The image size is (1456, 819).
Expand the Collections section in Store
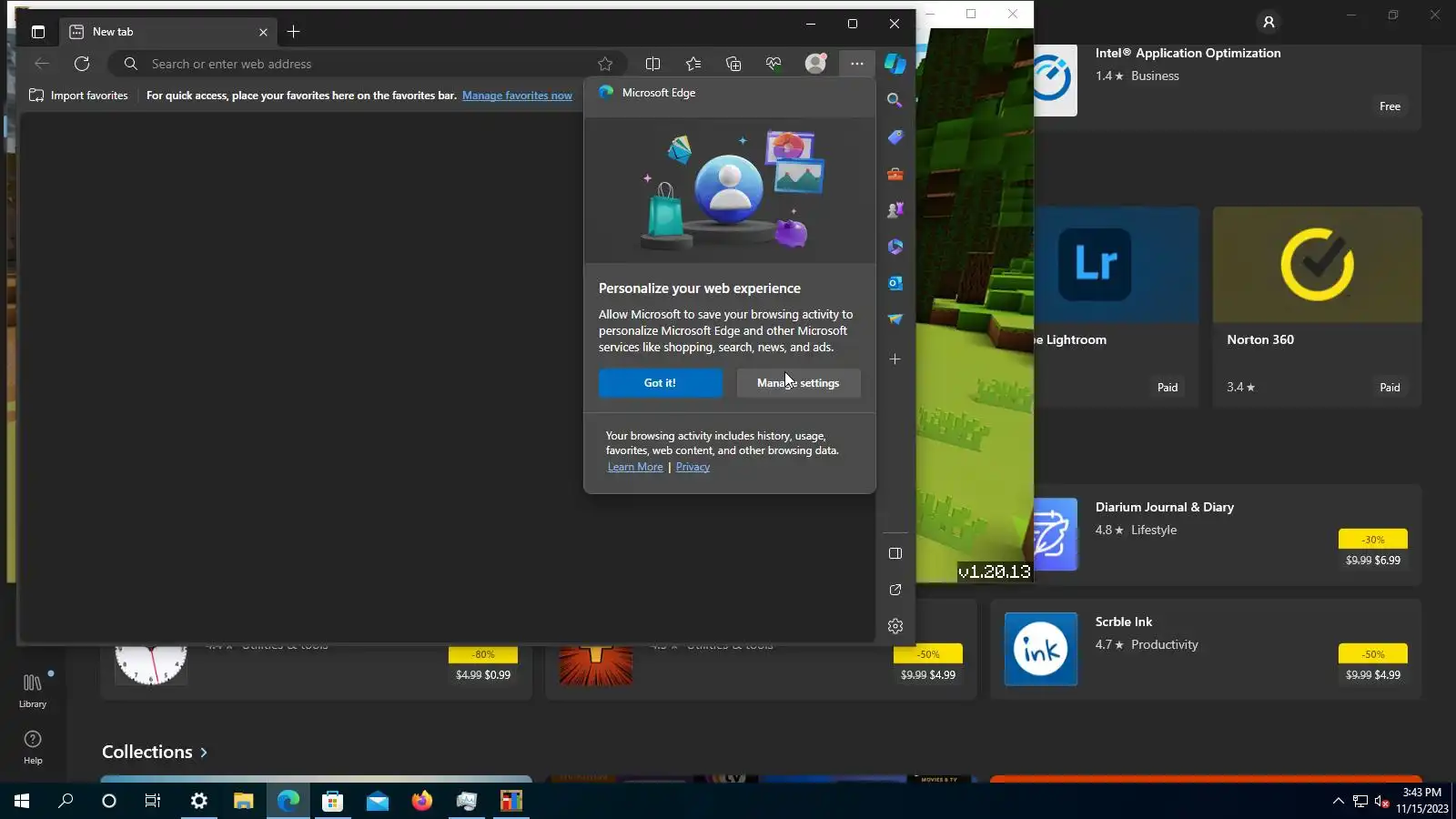coord(155,752)
